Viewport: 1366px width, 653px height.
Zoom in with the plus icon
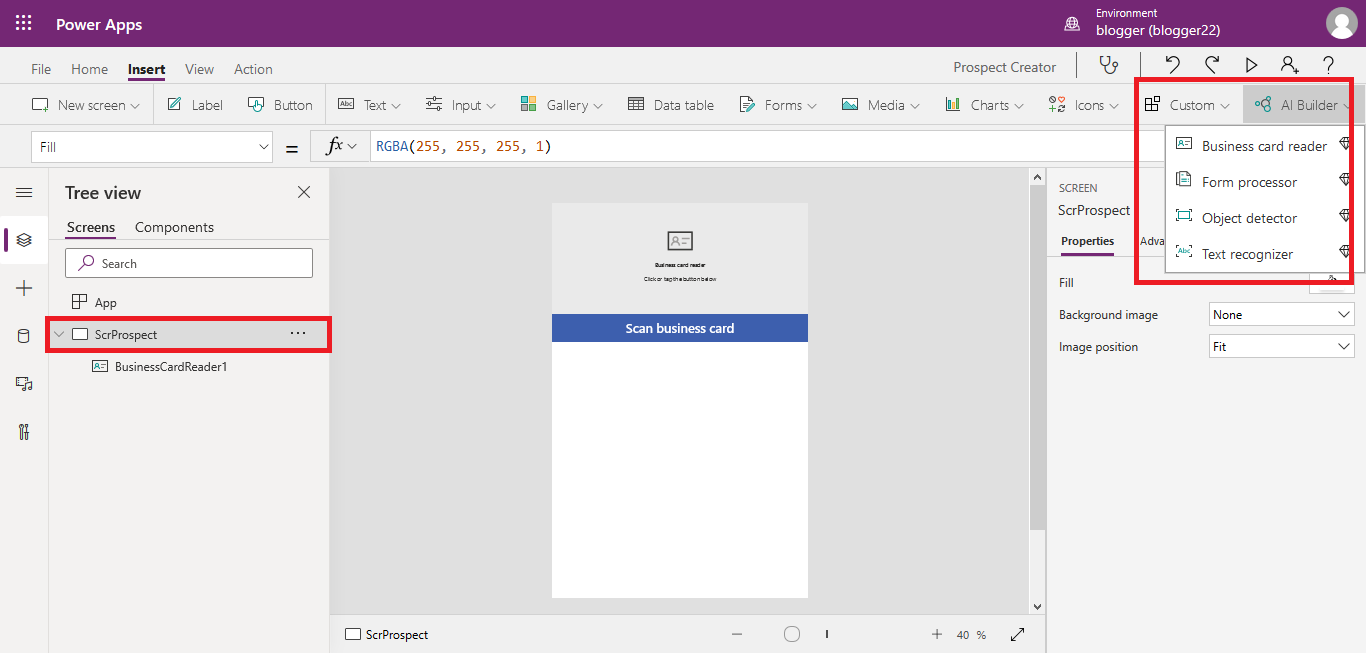(x=937, y=635)
